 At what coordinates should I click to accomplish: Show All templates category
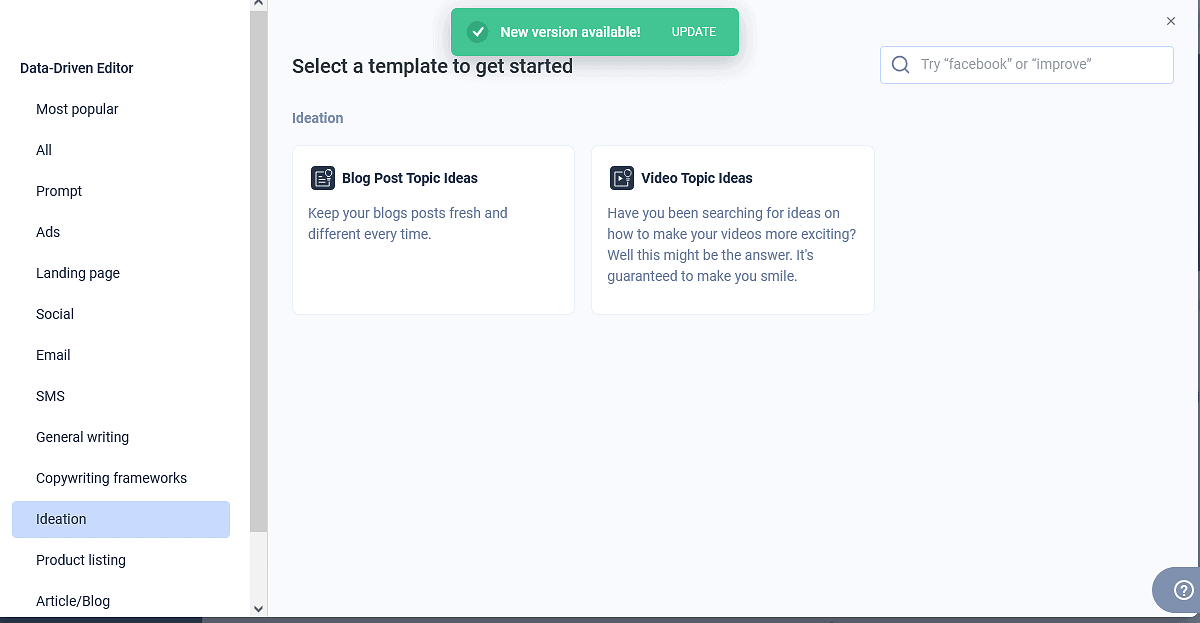pos(44,150)
